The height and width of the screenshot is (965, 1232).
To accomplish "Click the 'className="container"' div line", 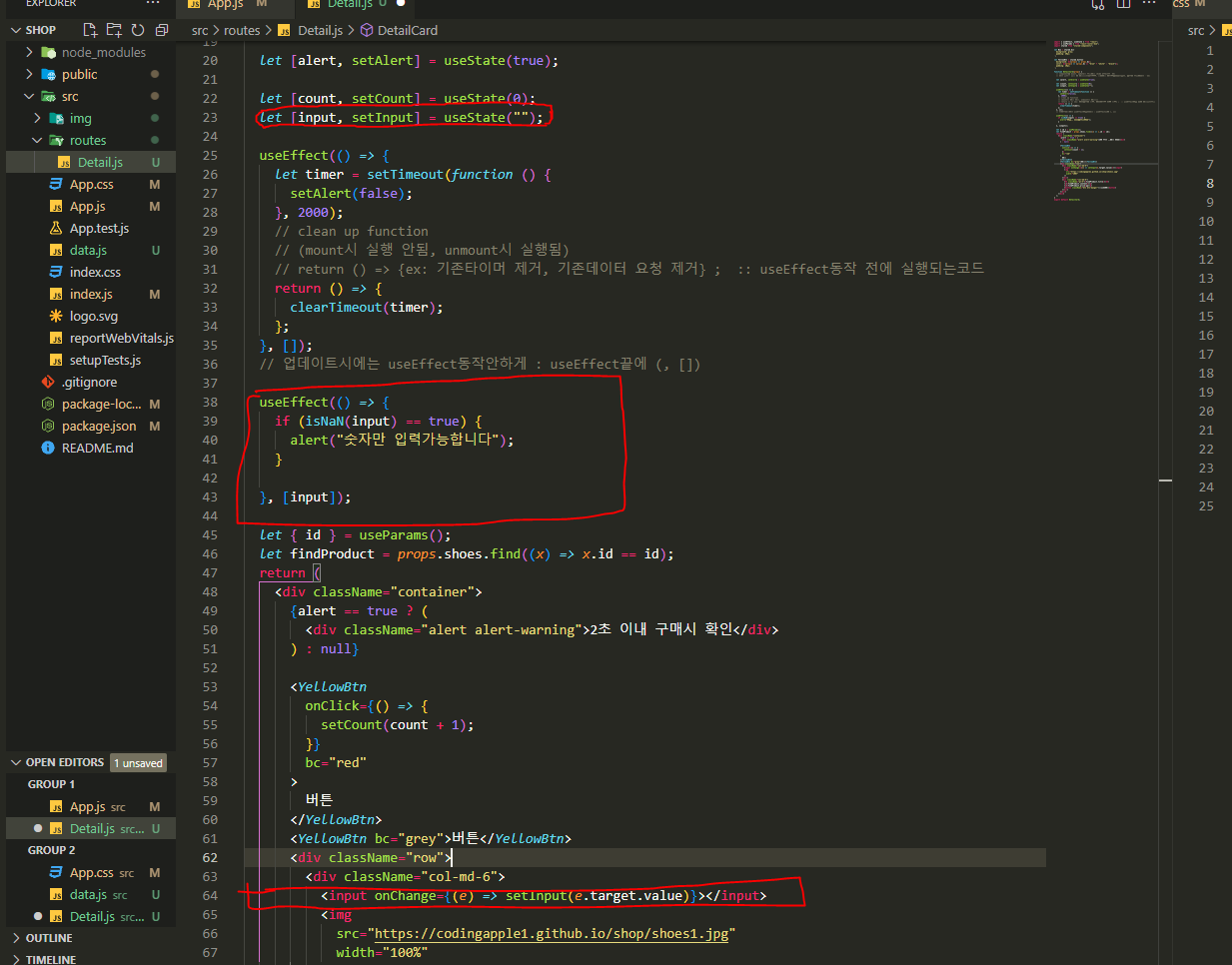I will pyautogui.click(x=379, y=591).
